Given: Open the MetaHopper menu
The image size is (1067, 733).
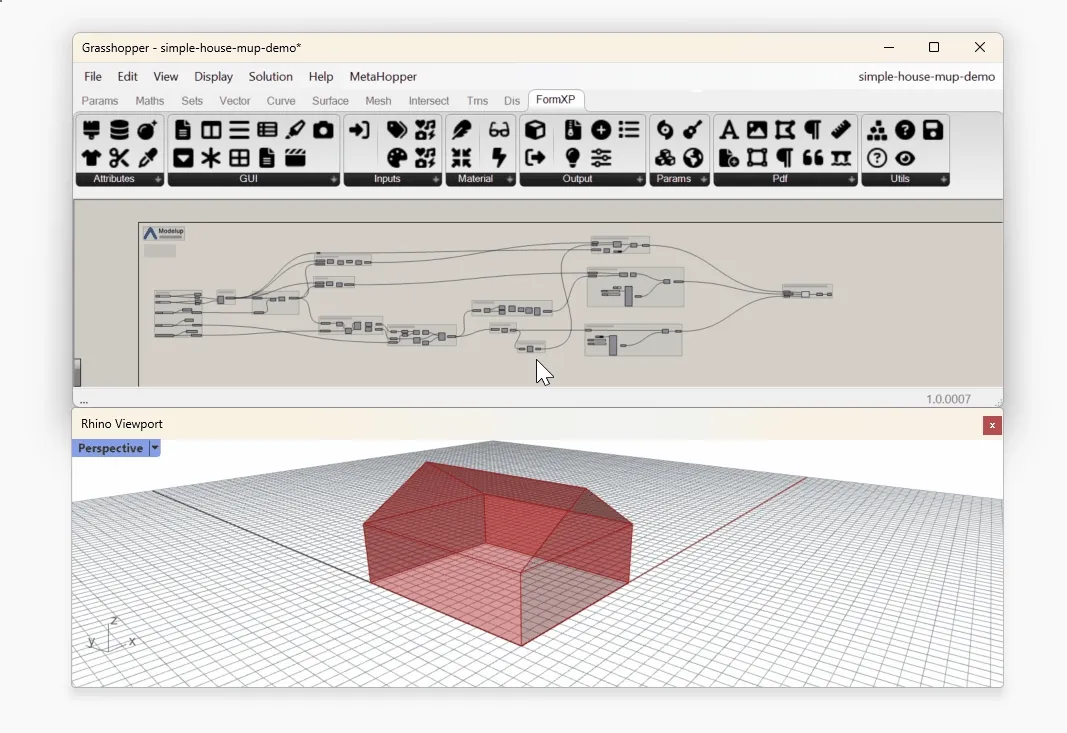Looking at the screenshot, I should (383, 77).
